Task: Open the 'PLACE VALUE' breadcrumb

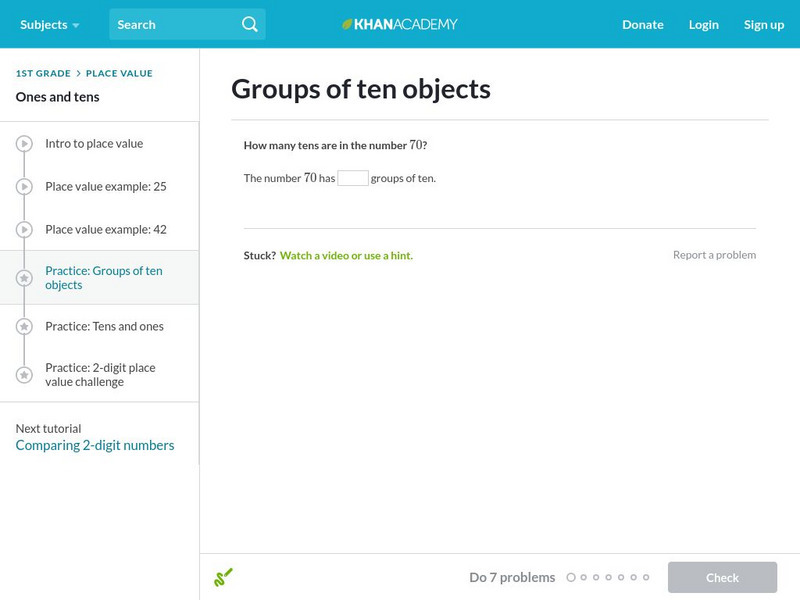Action: tap(118, 72)
